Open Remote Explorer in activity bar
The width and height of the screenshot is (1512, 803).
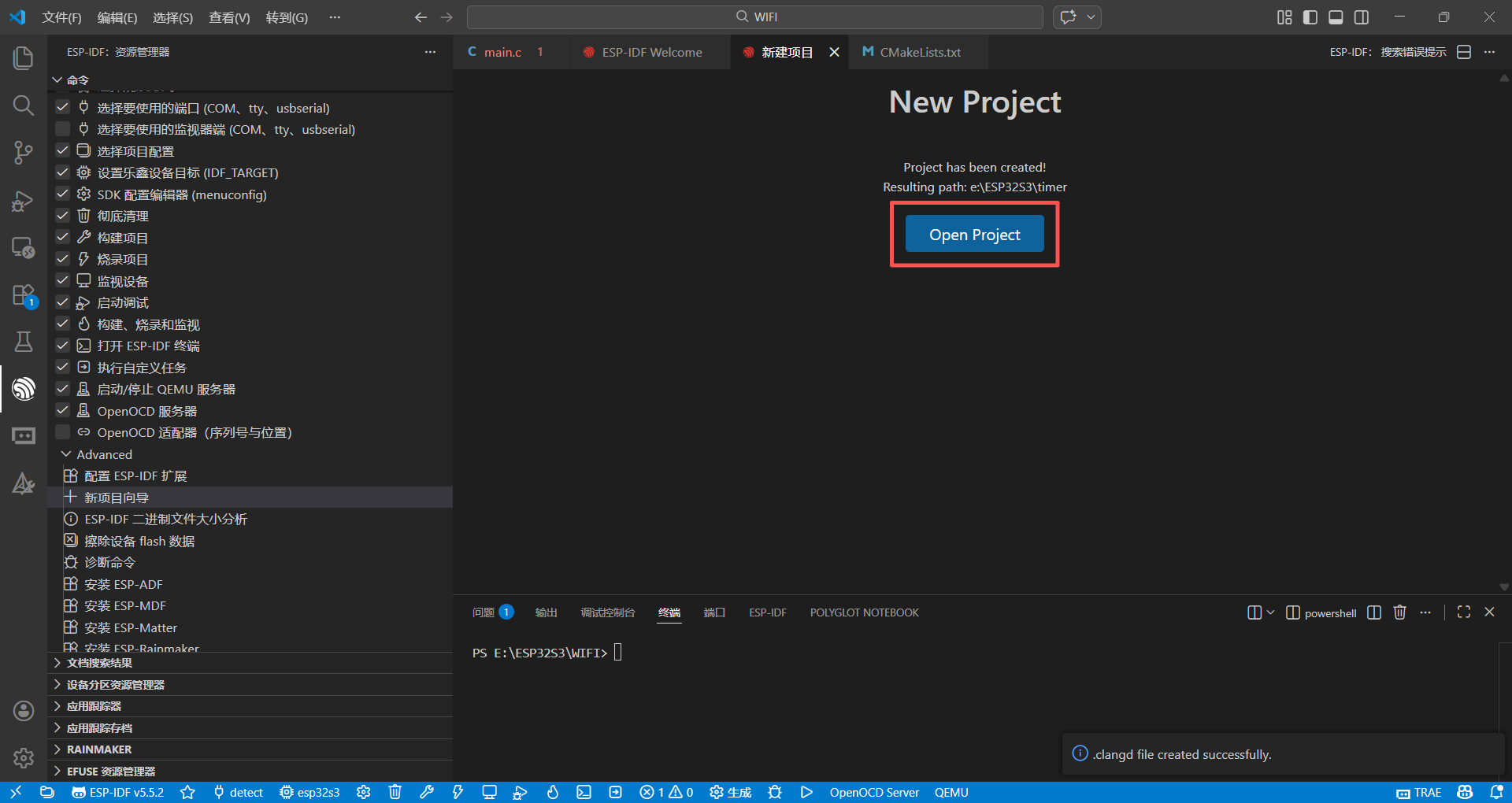pos(24,248)
